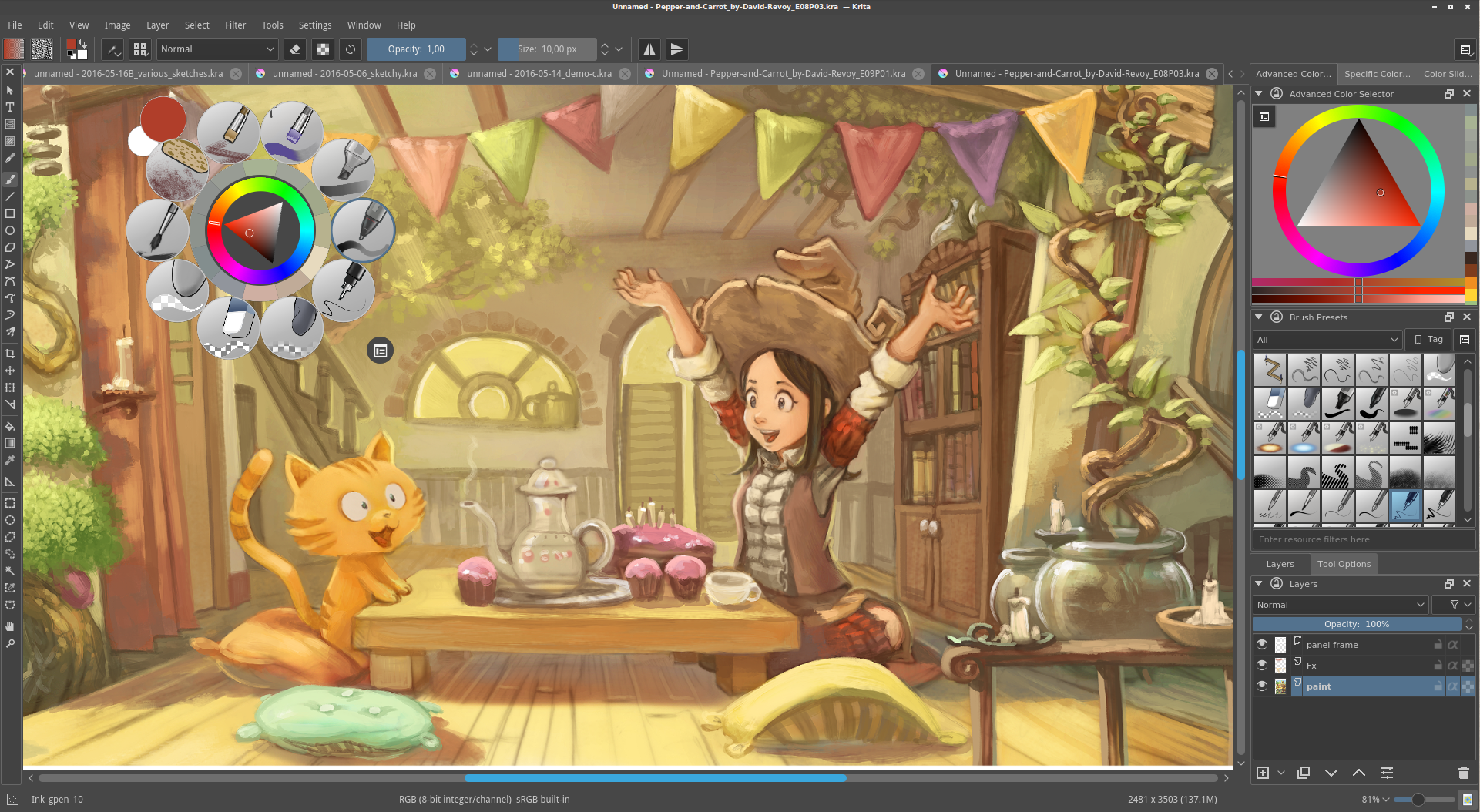Click the horizontal mirror tool button

[649, 49]
